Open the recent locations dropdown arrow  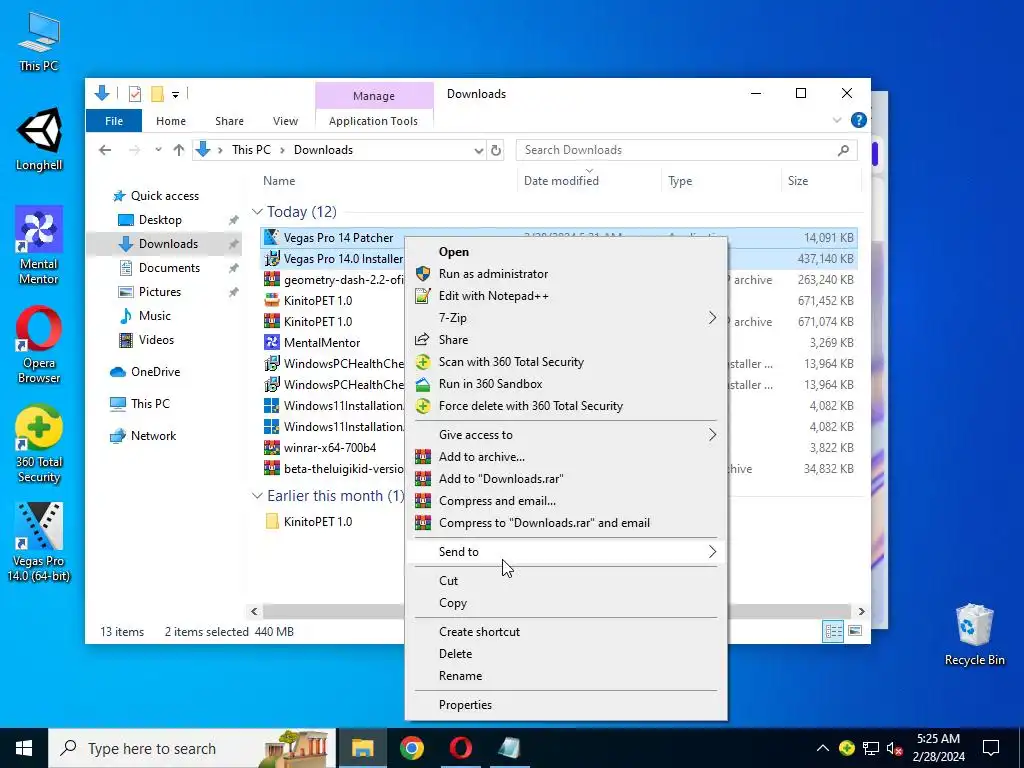[158, 150]
